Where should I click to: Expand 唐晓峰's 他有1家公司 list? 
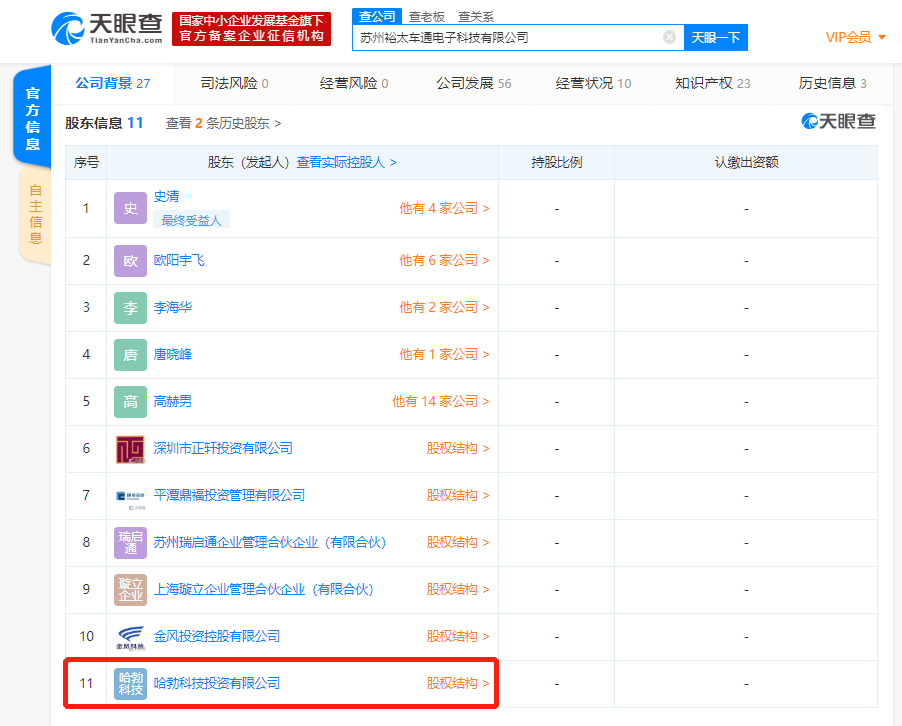[x=444, y=354]
